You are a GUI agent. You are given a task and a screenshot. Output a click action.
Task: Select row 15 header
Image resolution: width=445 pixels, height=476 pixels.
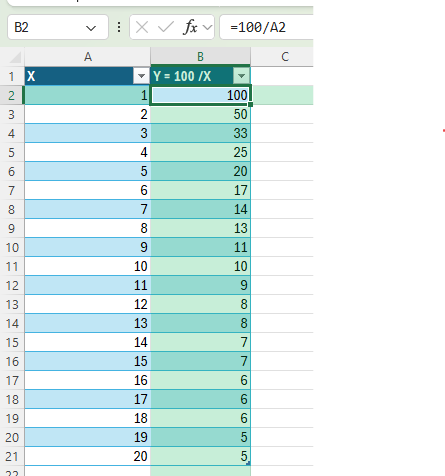(x=12, y=342)
